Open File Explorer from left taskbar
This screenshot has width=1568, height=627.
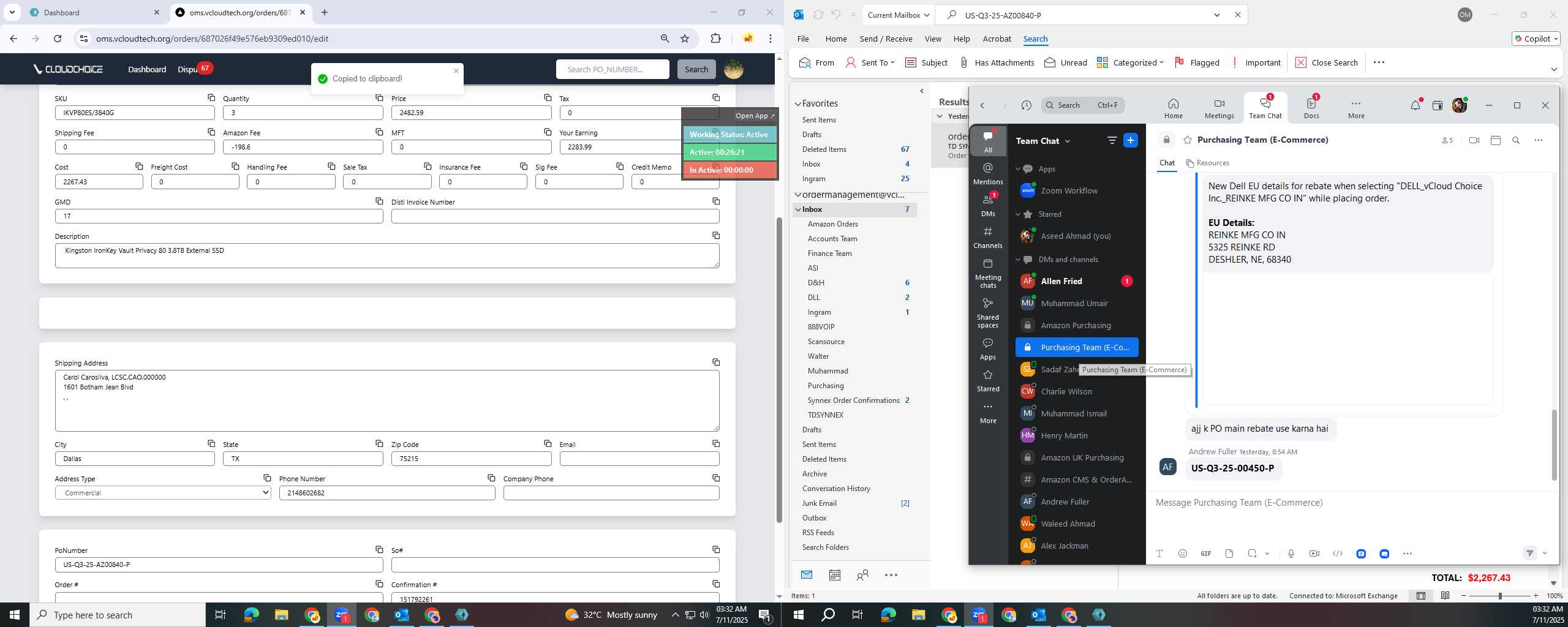(281, 615)
